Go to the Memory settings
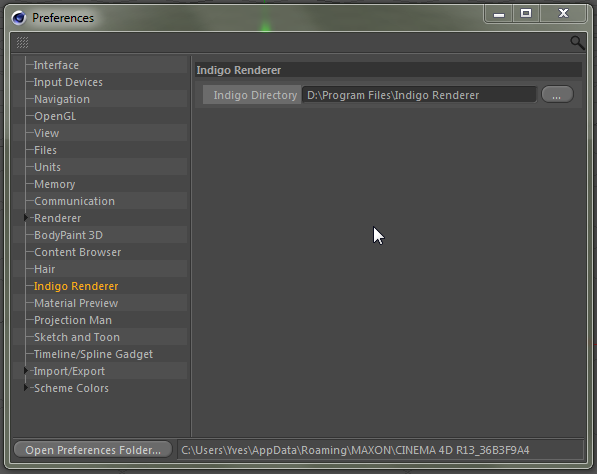Image resolution: width=597 pixels, height=474 pixels. [x=54, y=184]
